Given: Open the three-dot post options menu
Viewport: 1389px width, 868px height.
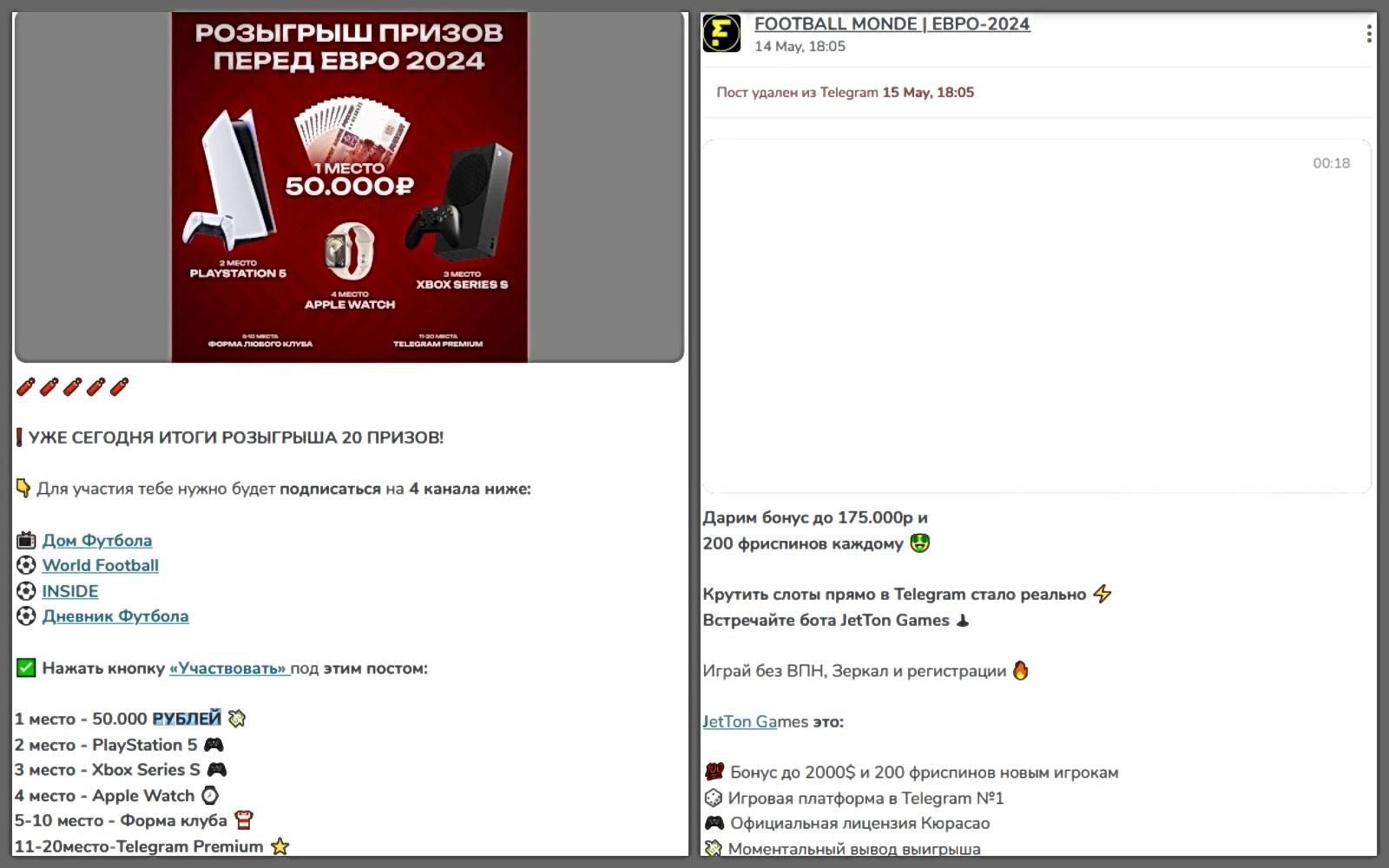Looking at the screenshot, I should [1369, 34].
